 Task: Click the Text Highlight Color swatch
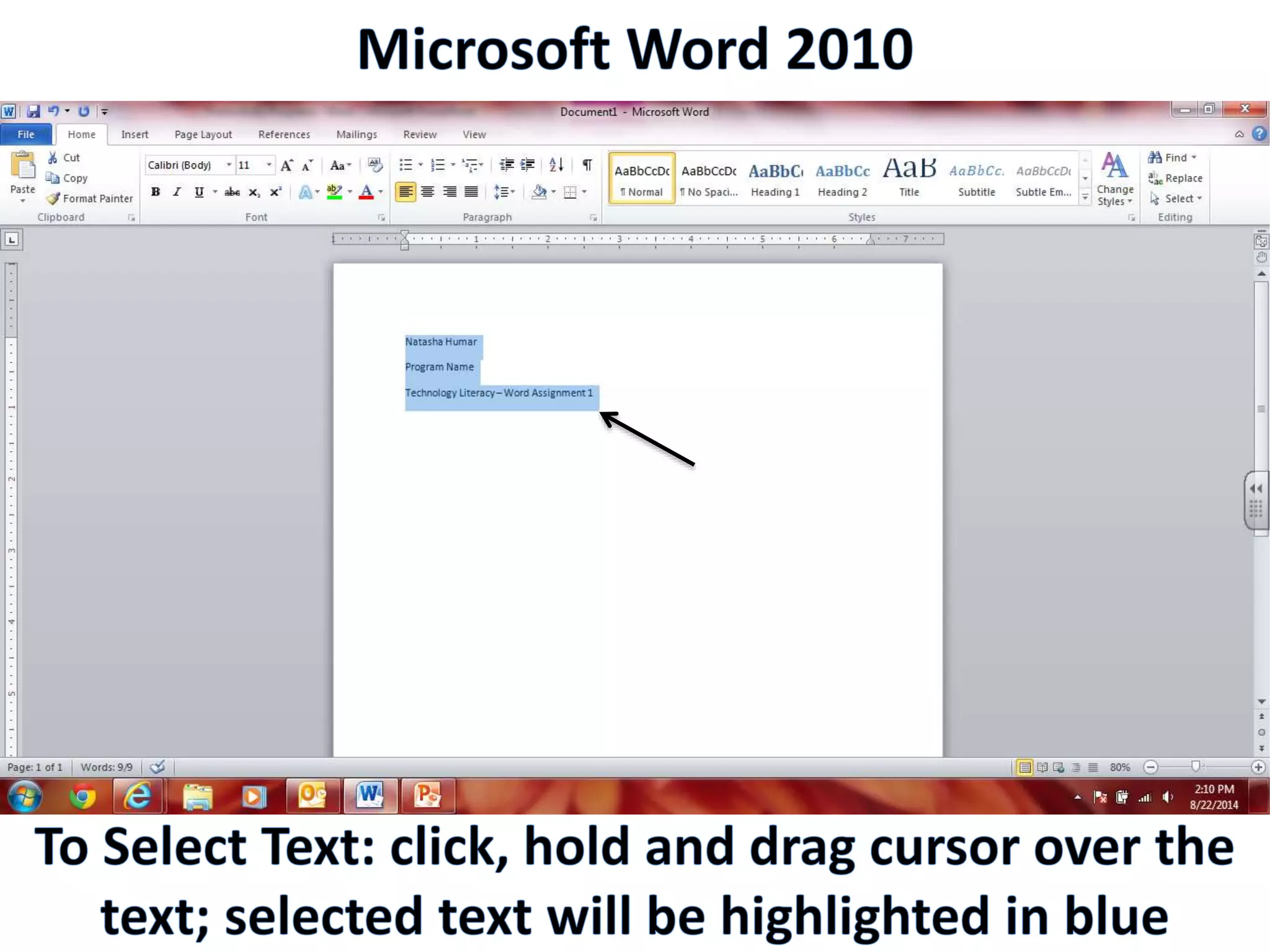[x=334, y=192]
